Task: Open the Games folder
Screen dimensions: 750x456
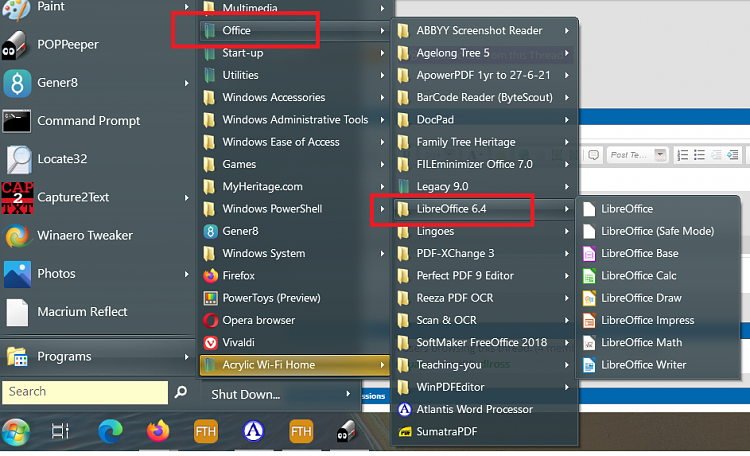Action: click(294, 164)
